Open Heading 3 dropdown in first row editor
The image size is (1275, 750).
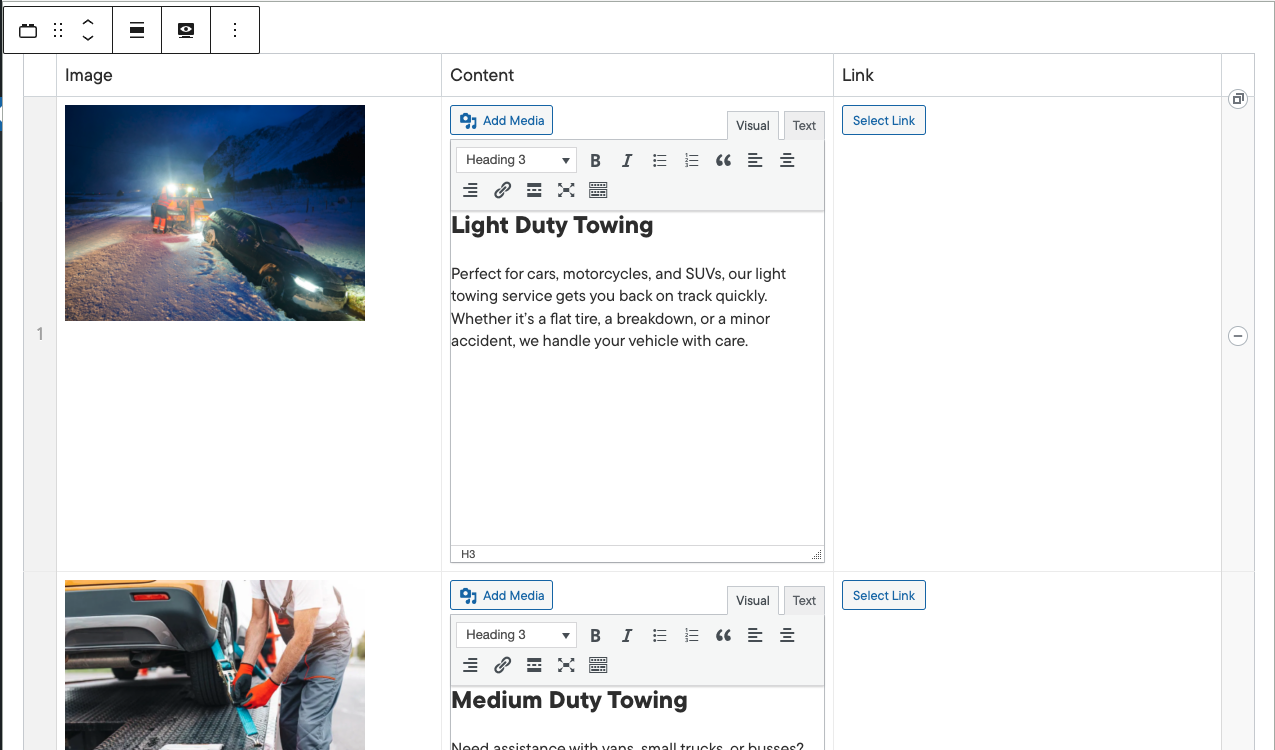coord(516,160)
